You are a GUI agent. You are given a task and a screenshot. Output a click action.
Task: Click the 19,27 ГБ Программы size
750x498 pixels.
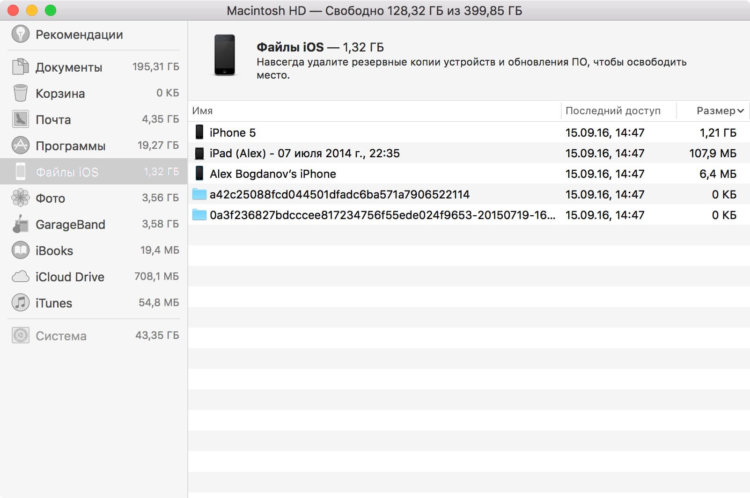point(158,145)
